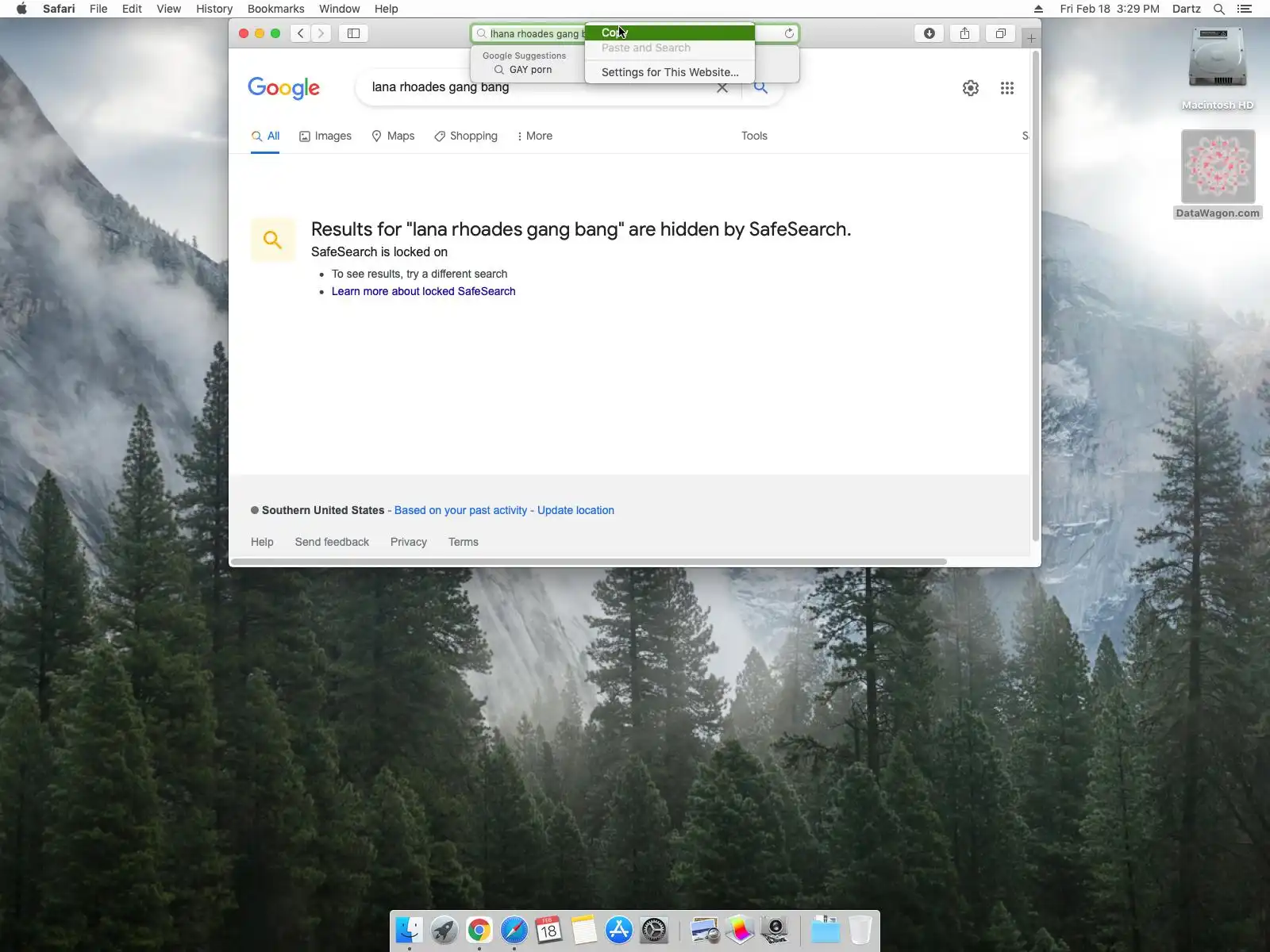Open the History menu
Image resolution: width=1270 pixels, height=952 pixels.
point(214,9)
